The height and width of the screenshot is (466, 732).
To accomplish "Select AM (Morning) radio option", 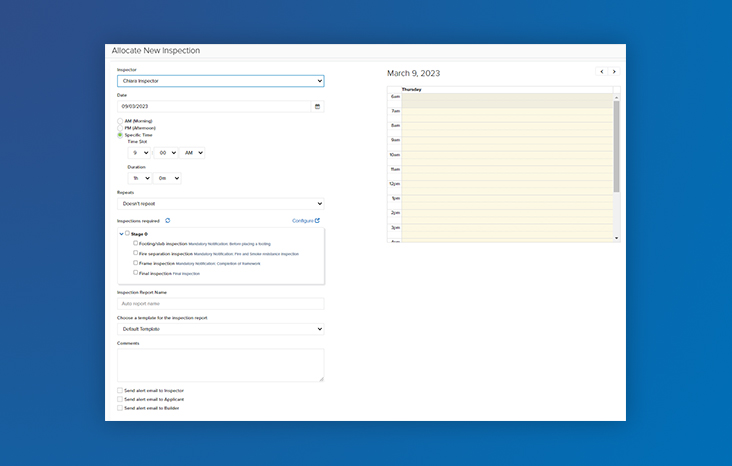I will click(x=120, y=121).
